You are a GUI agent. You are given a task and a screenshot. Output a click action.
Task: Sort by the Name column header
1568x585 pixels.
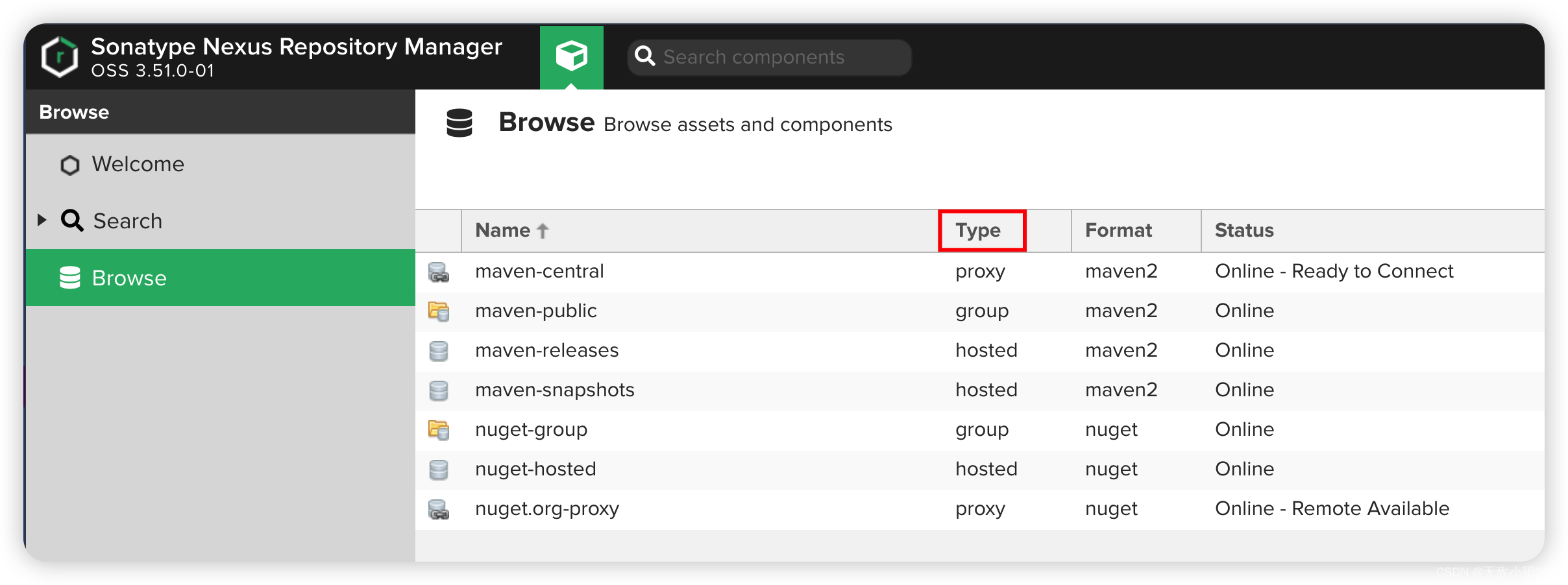click(700, 230)
